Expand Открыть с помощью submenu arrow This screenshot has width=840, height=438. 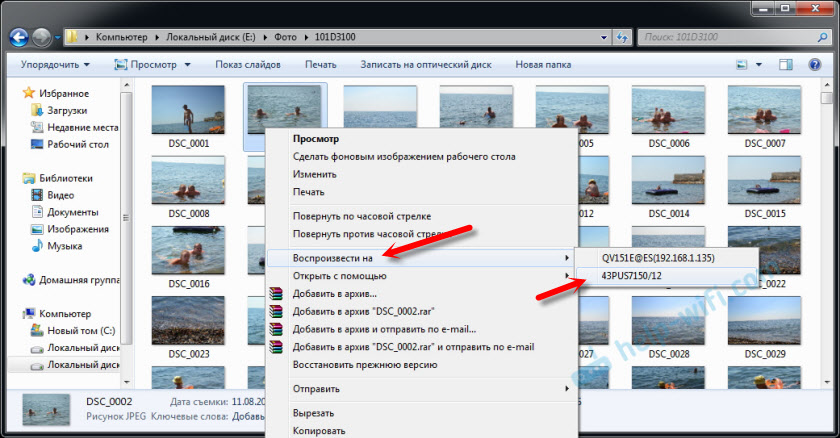[x=567, y=276]
